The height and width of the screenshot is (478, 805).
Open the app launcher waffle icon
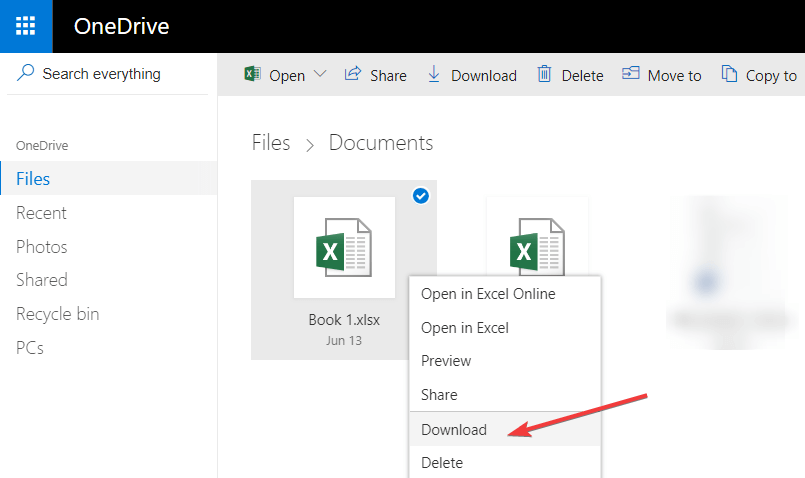click(x=26, y=26)
